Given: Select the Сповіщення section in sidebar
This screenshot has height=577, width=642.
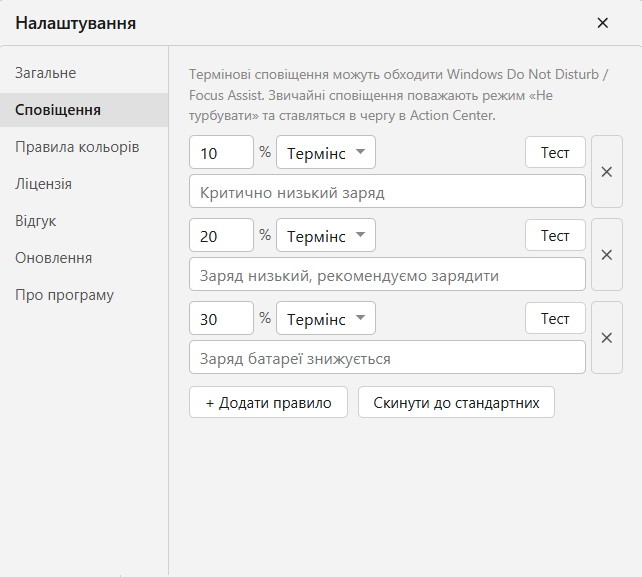Looking at the screenshot, I should point(84,110).
